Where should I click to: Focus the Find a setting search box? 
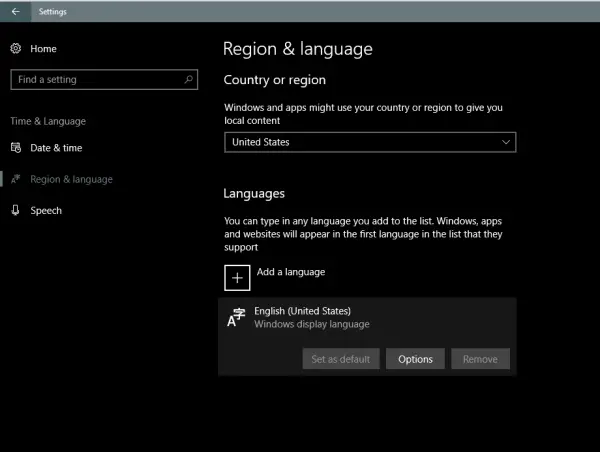tap(95, 79)
